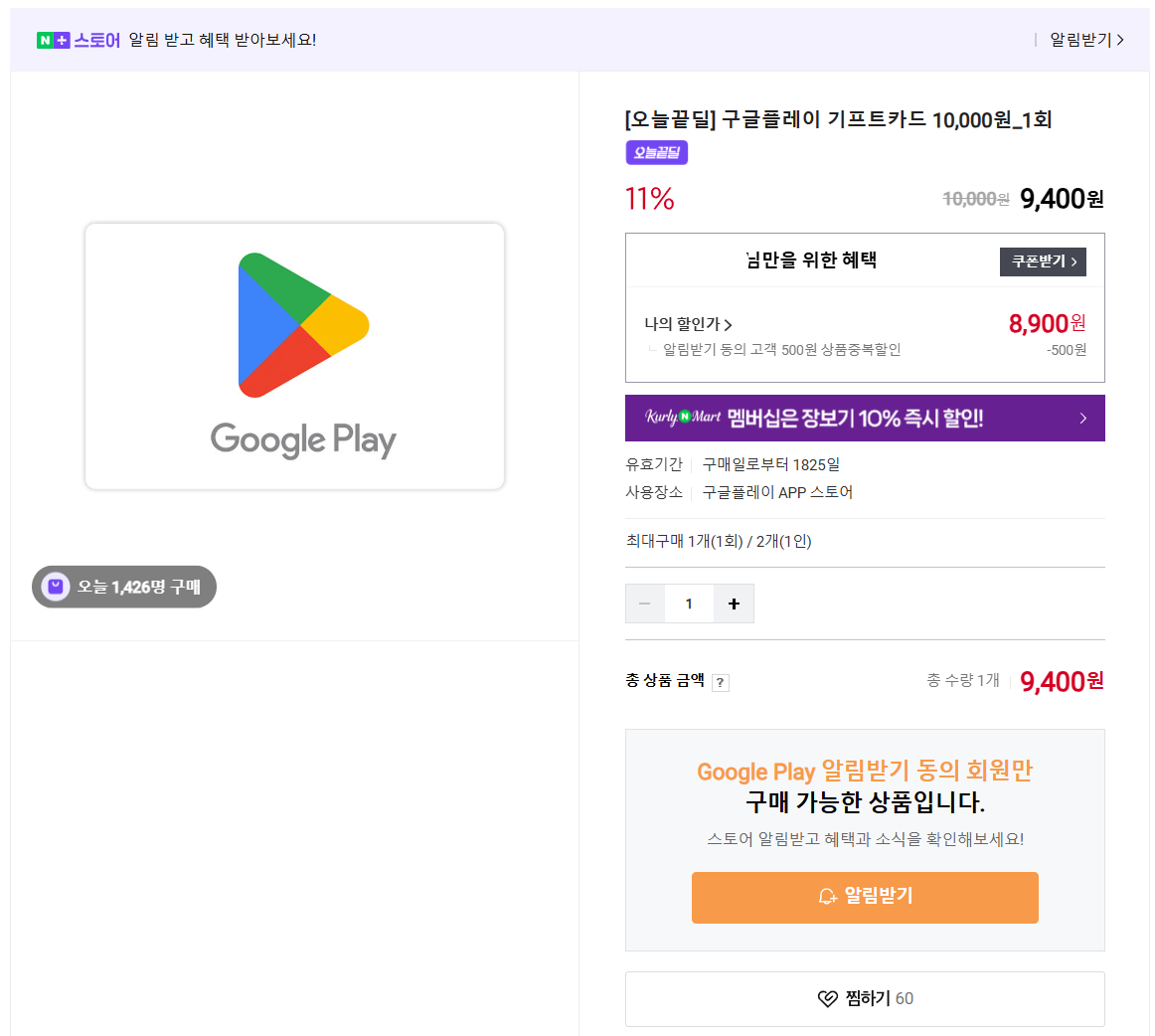The height and width of the screenshot is (1036, 1155).
Task: Click the quantity input field showing 1
Action: pos(689,603)
